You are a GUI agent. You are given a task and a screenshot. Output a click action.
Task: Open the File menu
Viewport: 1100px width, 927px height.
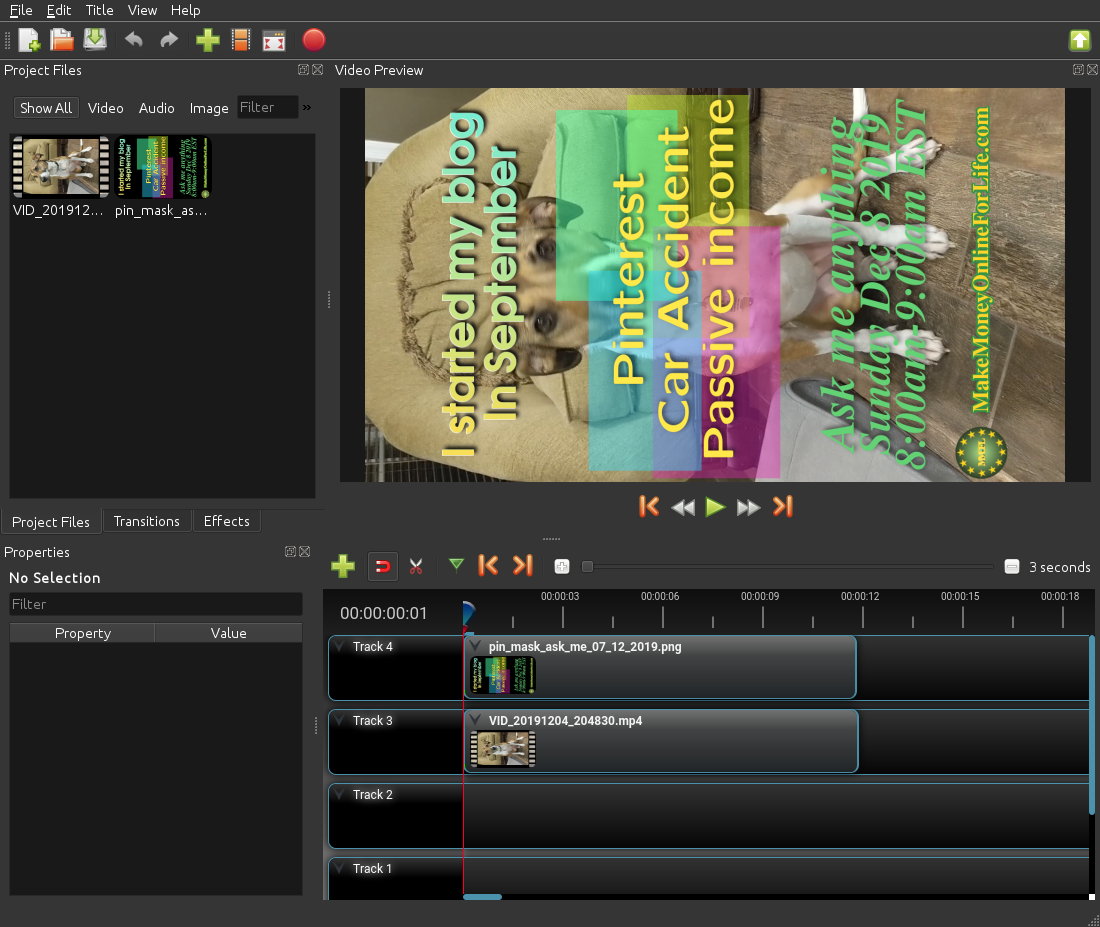click(x=20, y=10)
